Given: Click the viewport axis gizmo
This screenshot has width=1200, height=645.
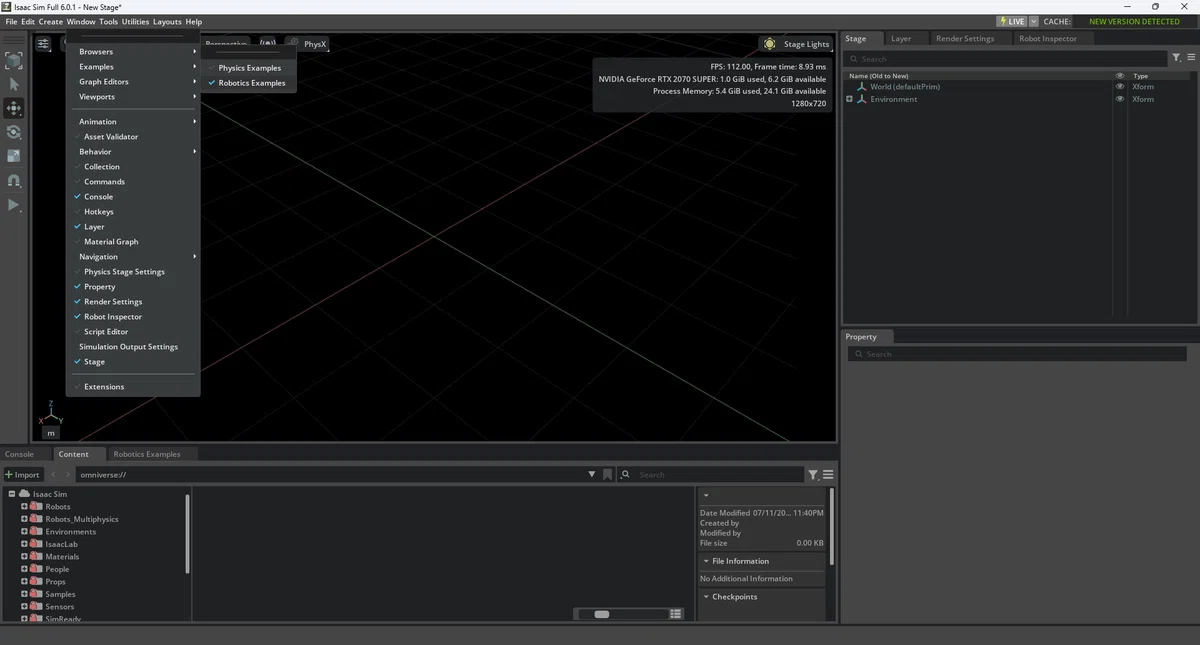Looking at the screenshot, I should coord(51,414).
